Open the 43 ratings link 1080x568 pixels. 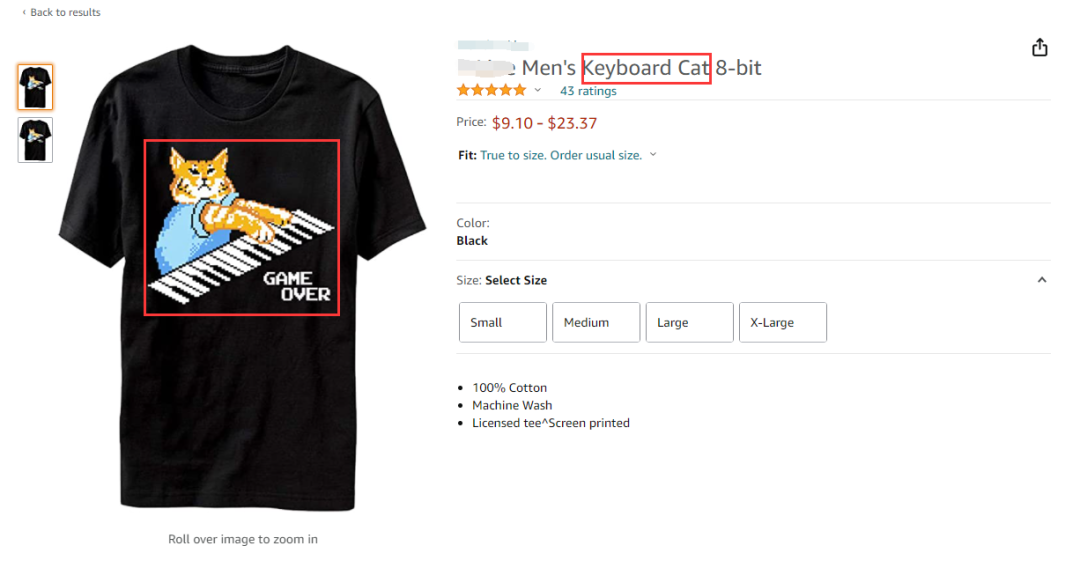pos(588,91)
